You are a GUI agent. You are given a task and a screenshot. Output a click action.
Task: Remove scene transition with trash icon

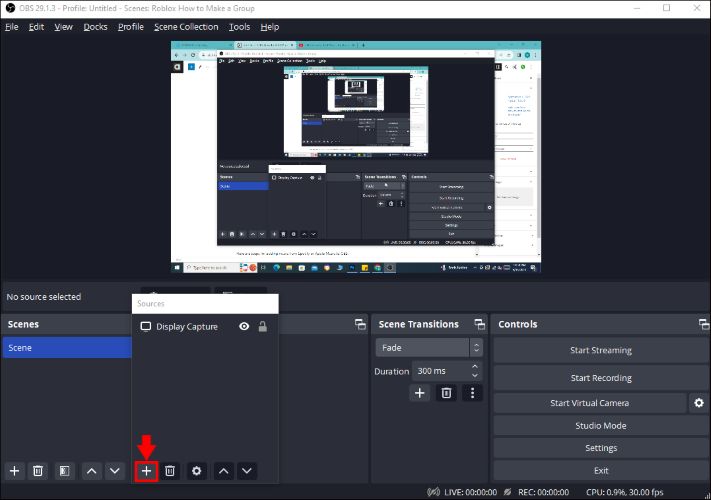447,394
